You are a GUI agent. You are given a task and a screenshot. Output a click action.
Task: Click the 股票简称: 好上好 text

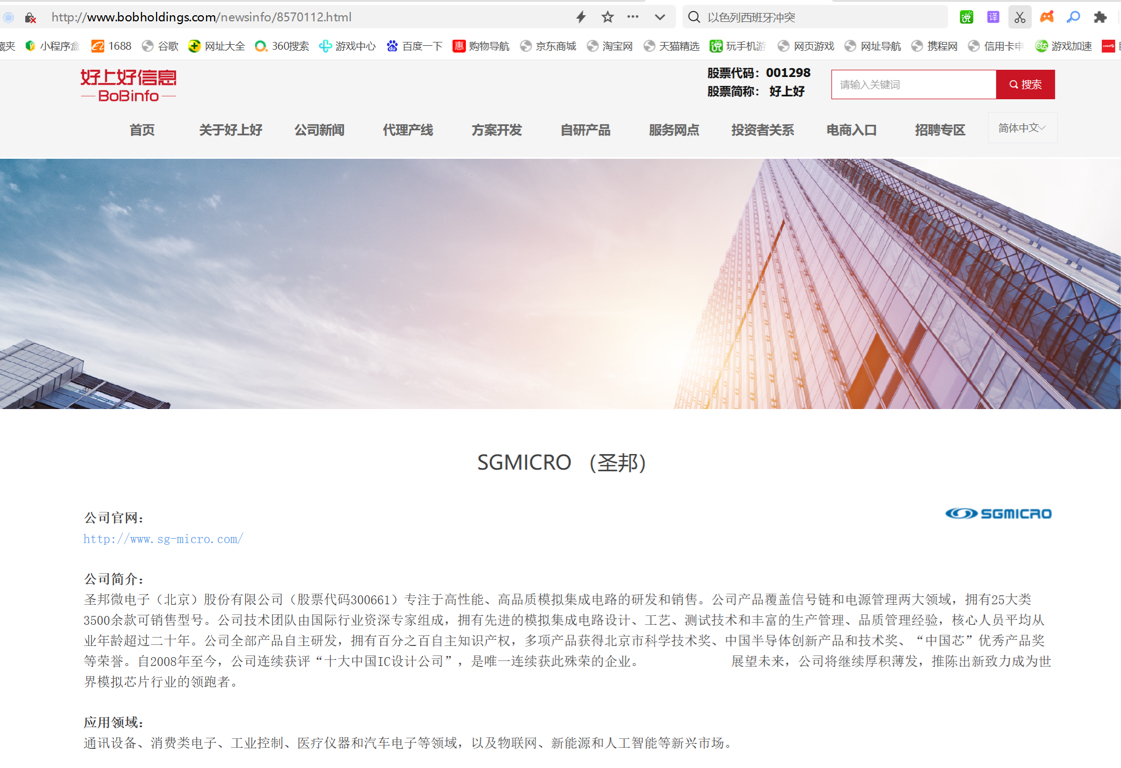tap(756, 92)
